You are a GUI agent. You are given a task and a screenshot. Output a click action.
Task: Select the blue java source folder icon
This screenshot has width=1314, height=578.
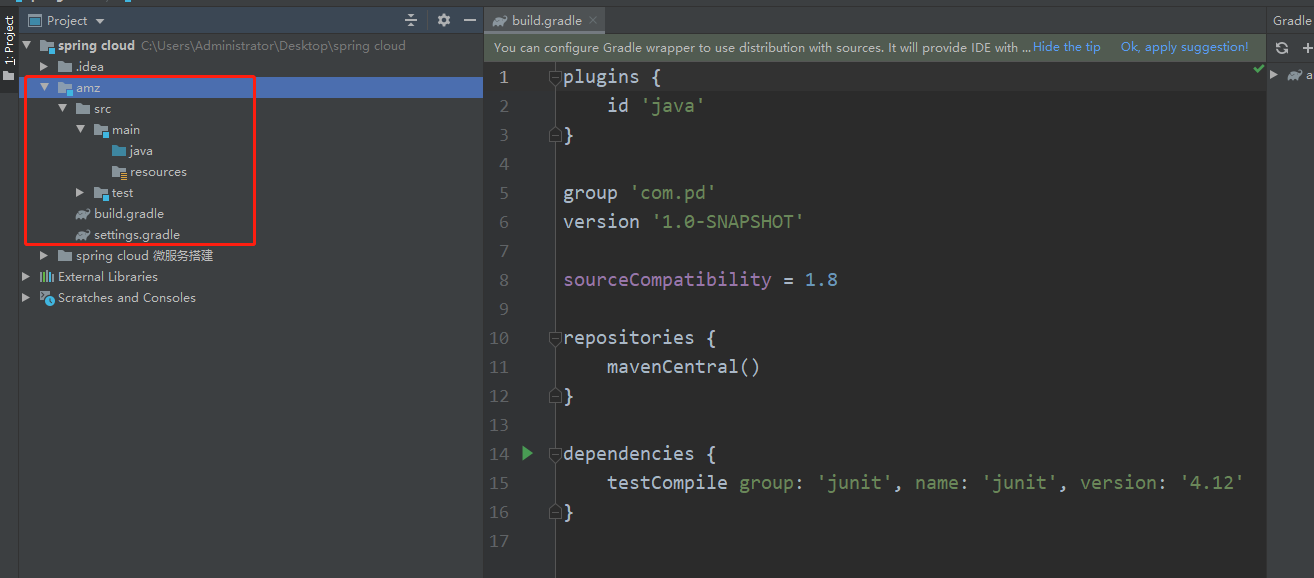tap(119, 151)
